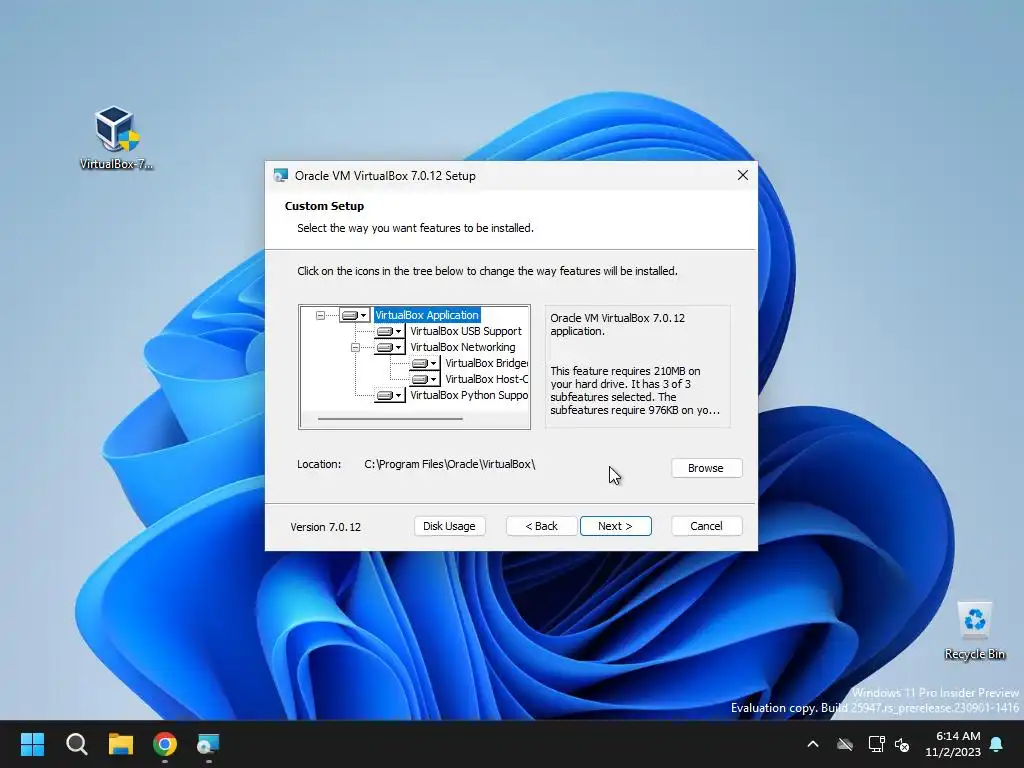Select VirtualBox Application tree item
The height and width of the screenshot is (768, 1024).
click(427, 315)
